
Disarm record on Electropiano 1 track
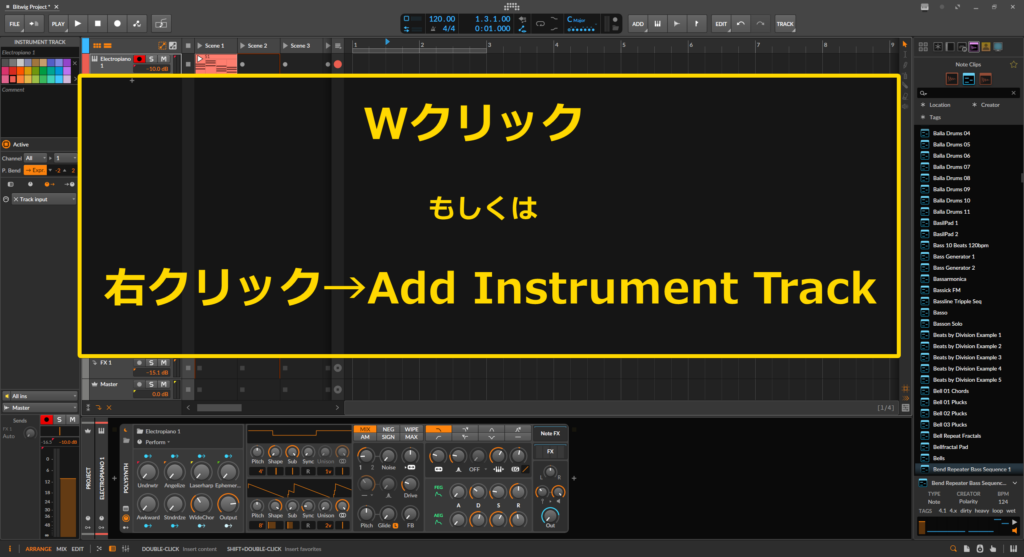tap(139, 59)
